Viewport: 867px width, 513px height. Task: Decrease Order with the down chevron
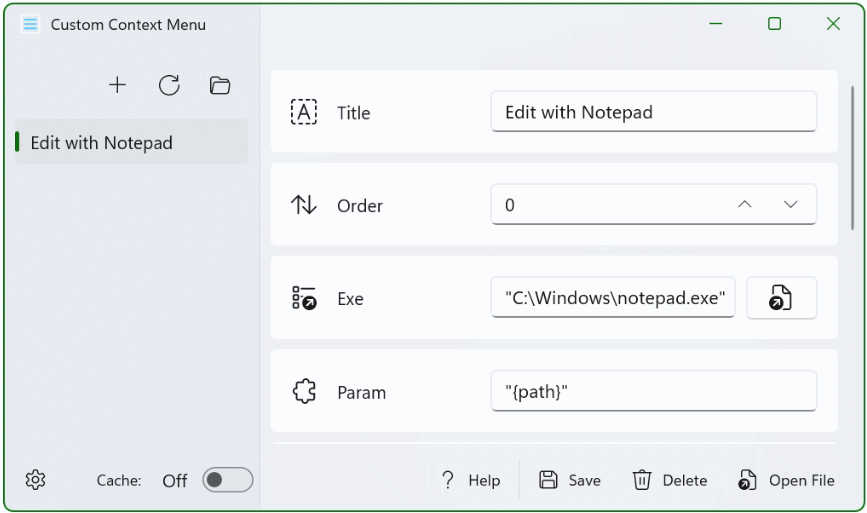point(791,205)
